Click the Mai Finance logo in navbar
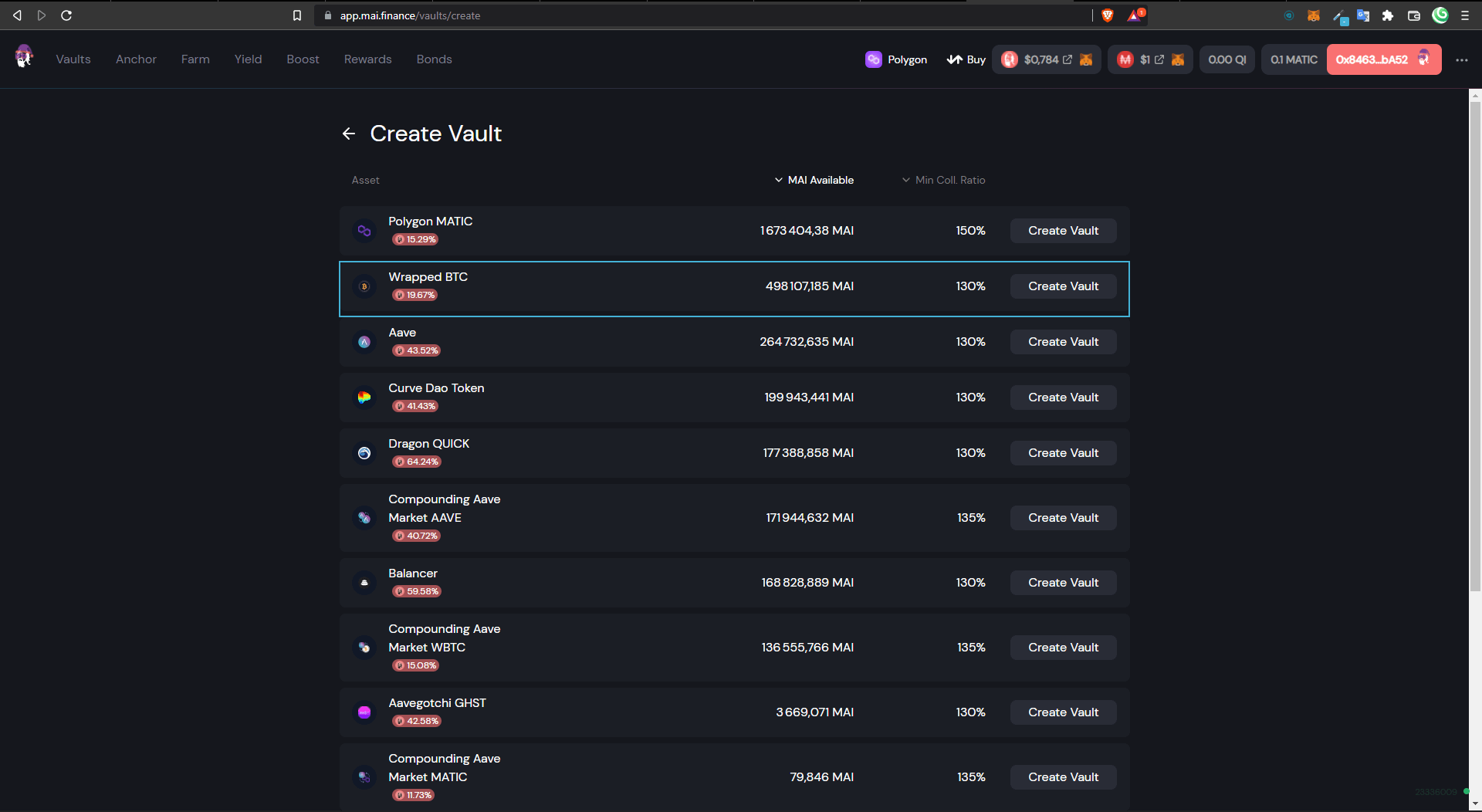This screenshot has height=812, width=1482. tap(24, 57)
